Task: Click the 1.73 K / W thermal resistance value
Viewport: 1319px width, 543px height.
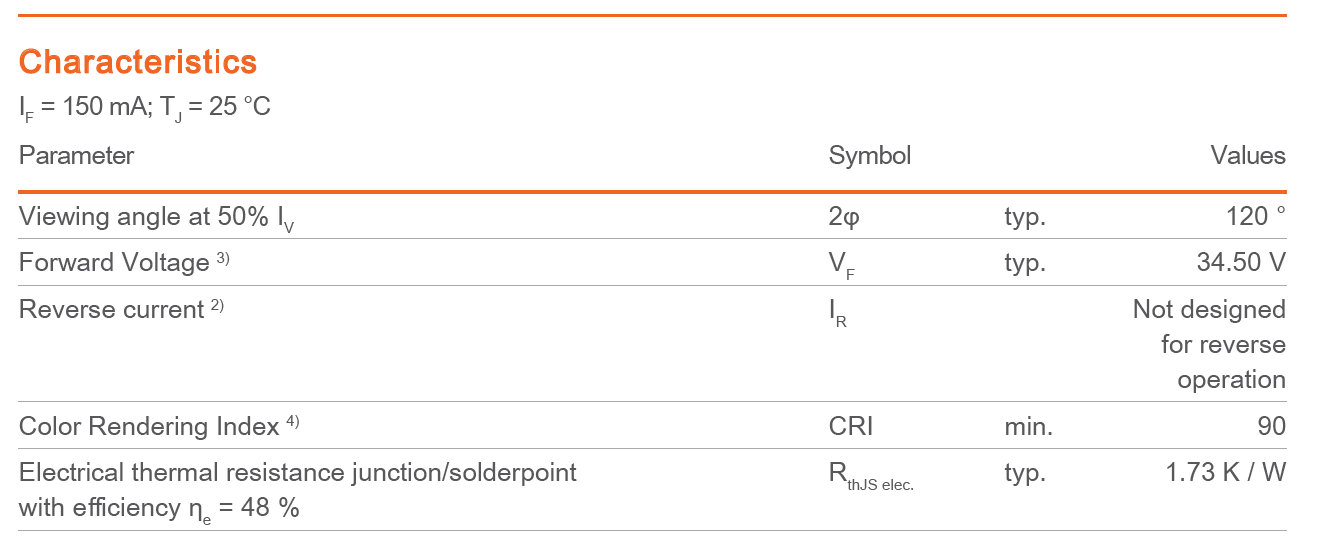Action: click(1225, 472)
